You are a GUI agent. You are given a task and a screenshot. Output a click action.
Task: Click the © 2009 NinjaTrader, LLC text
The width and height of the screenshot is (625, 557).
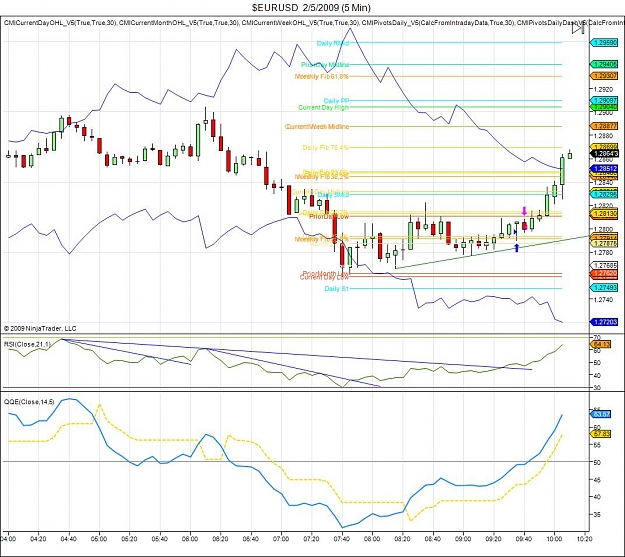click(40, 329)
